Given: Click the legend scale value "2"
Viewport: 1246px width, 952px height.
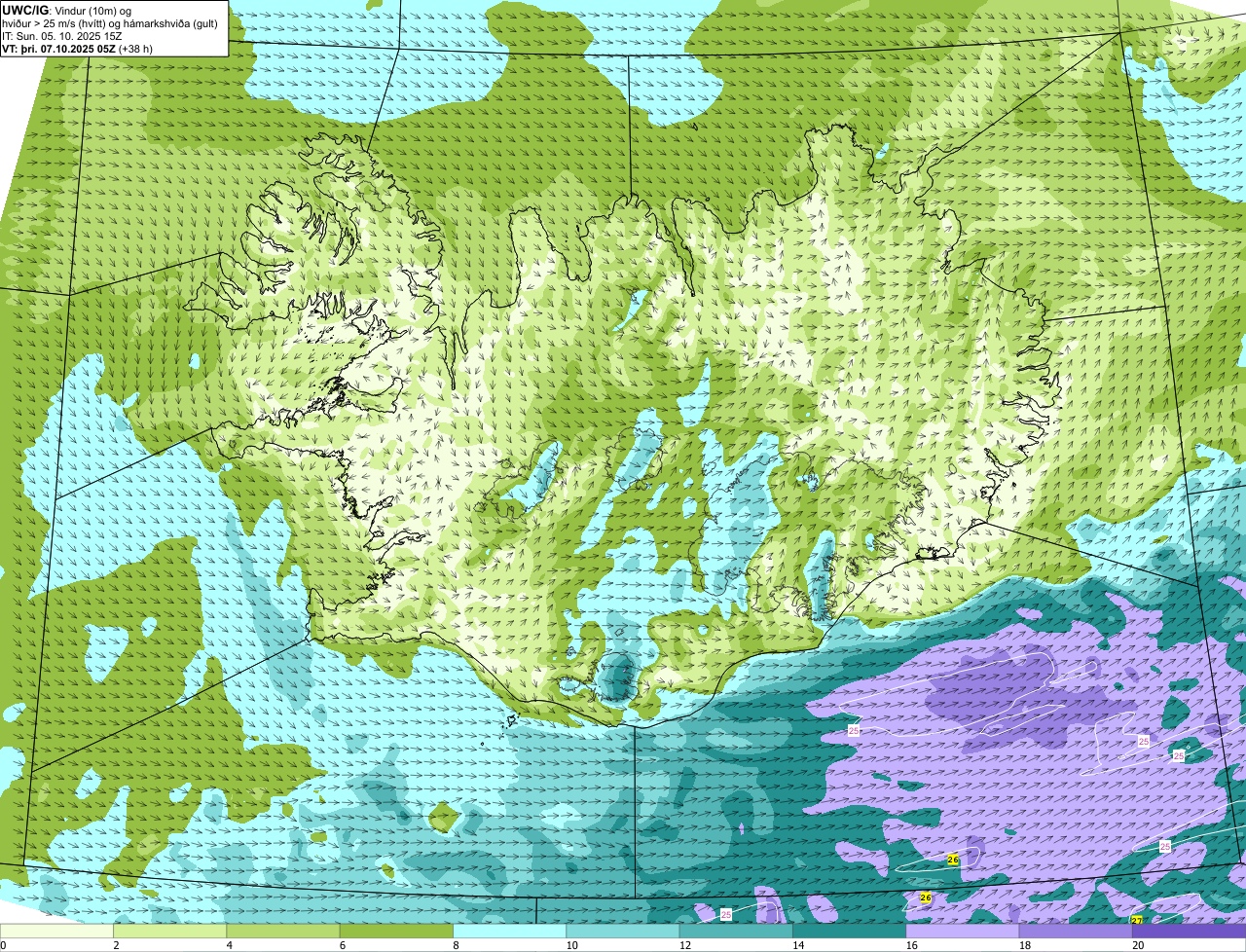Looking at the screenshot, I should pyautogui.click(x=116, y=945).
